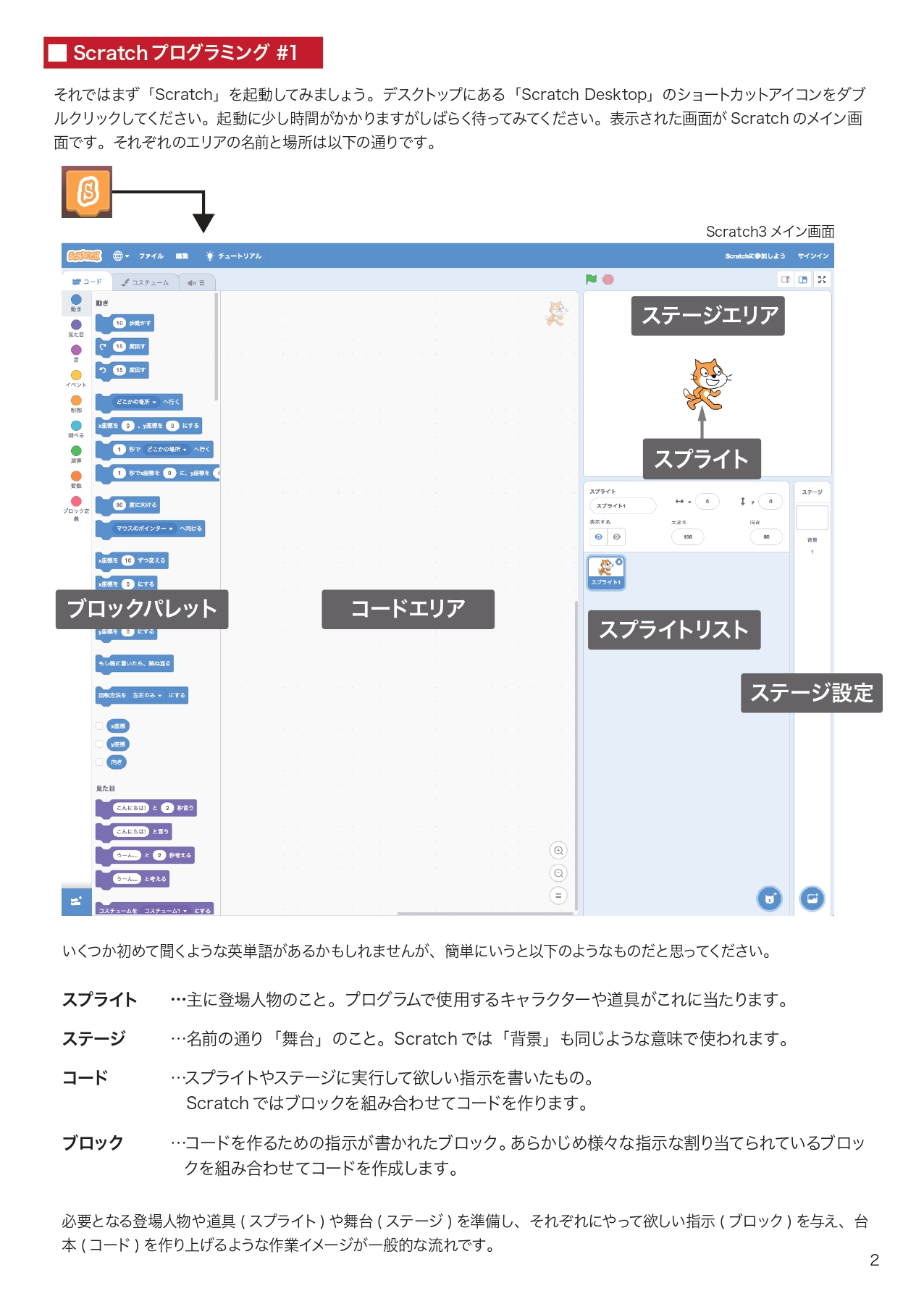
Task: Hide the sprite with crossed-eye icon
Action: (616, 537)
